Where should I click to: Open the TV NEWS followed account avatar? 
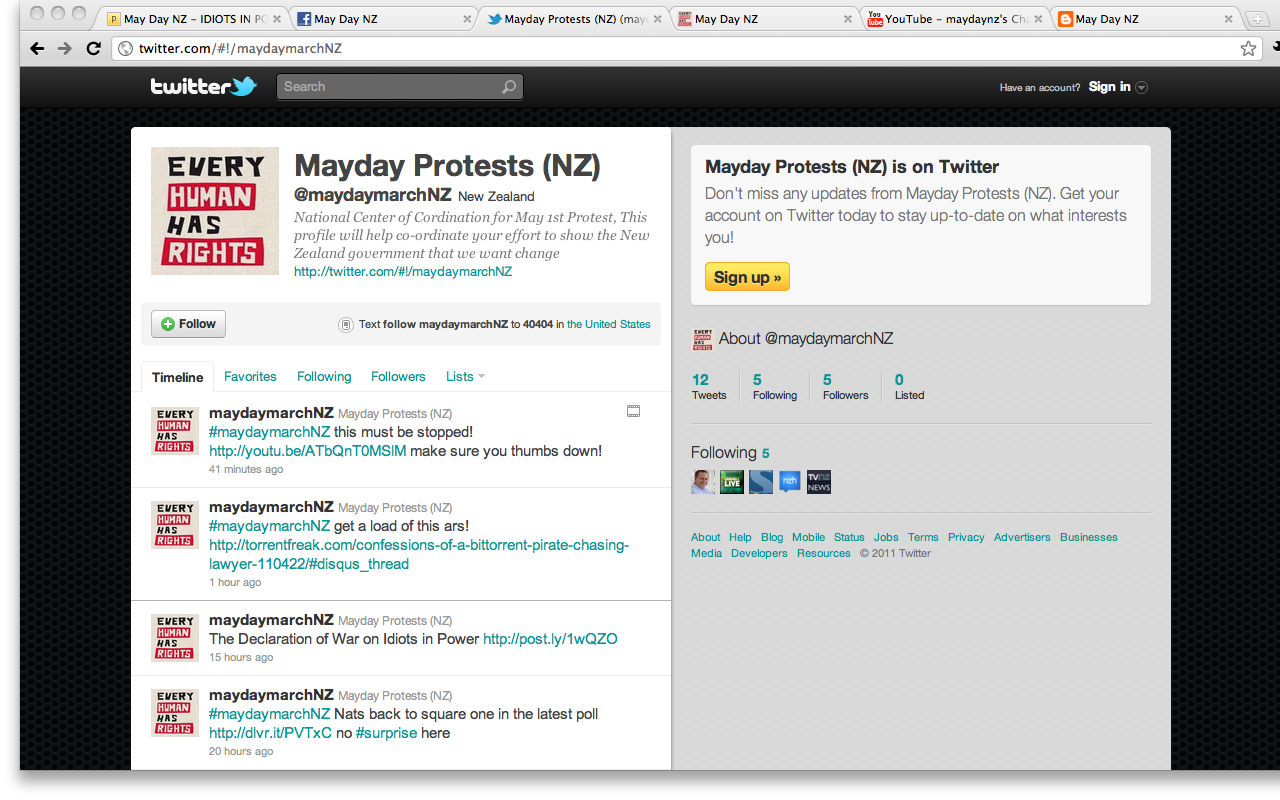(x=819, y=482)
